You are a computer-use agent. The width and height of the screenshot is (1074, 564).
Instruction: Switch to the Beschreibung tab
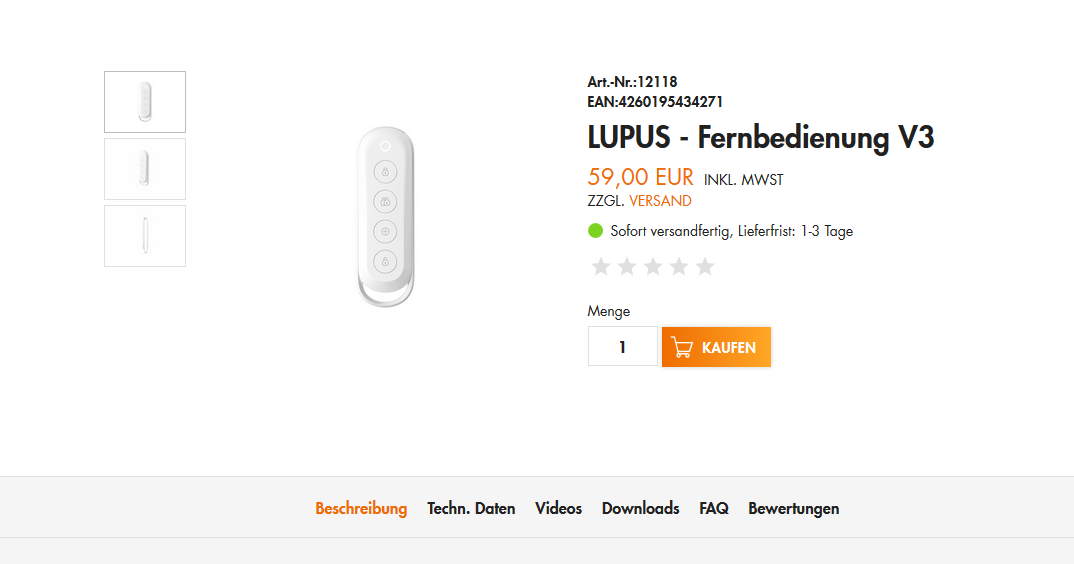361,508
